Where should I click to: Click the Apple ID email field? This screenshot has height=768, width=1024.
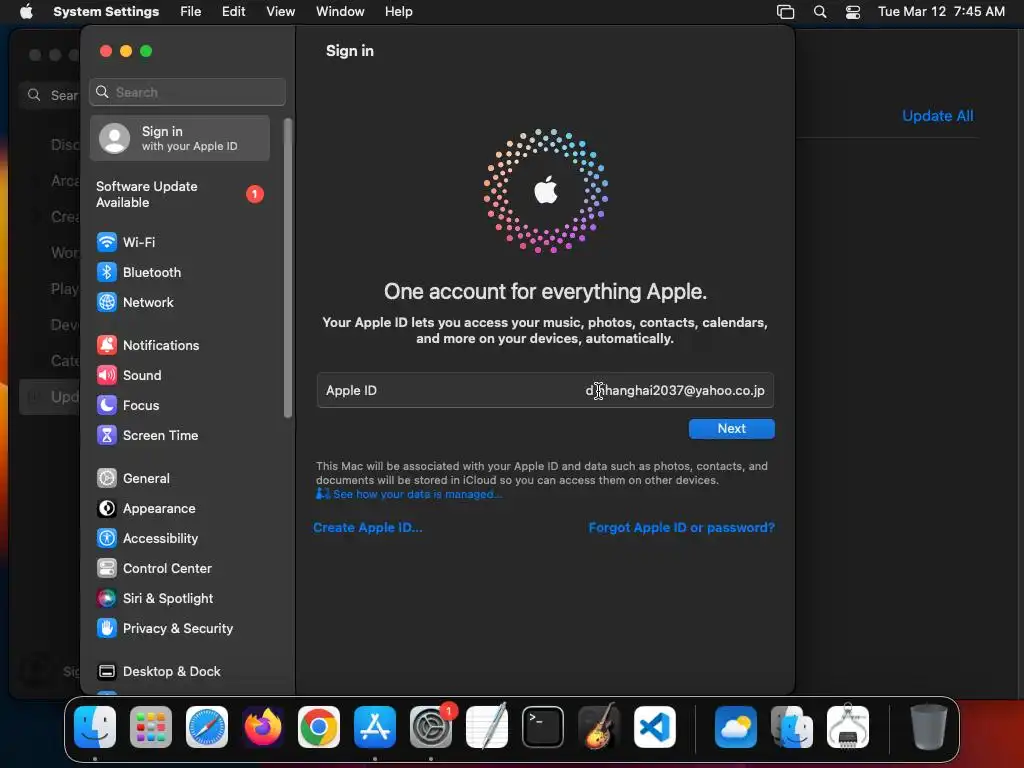[545, 391]
